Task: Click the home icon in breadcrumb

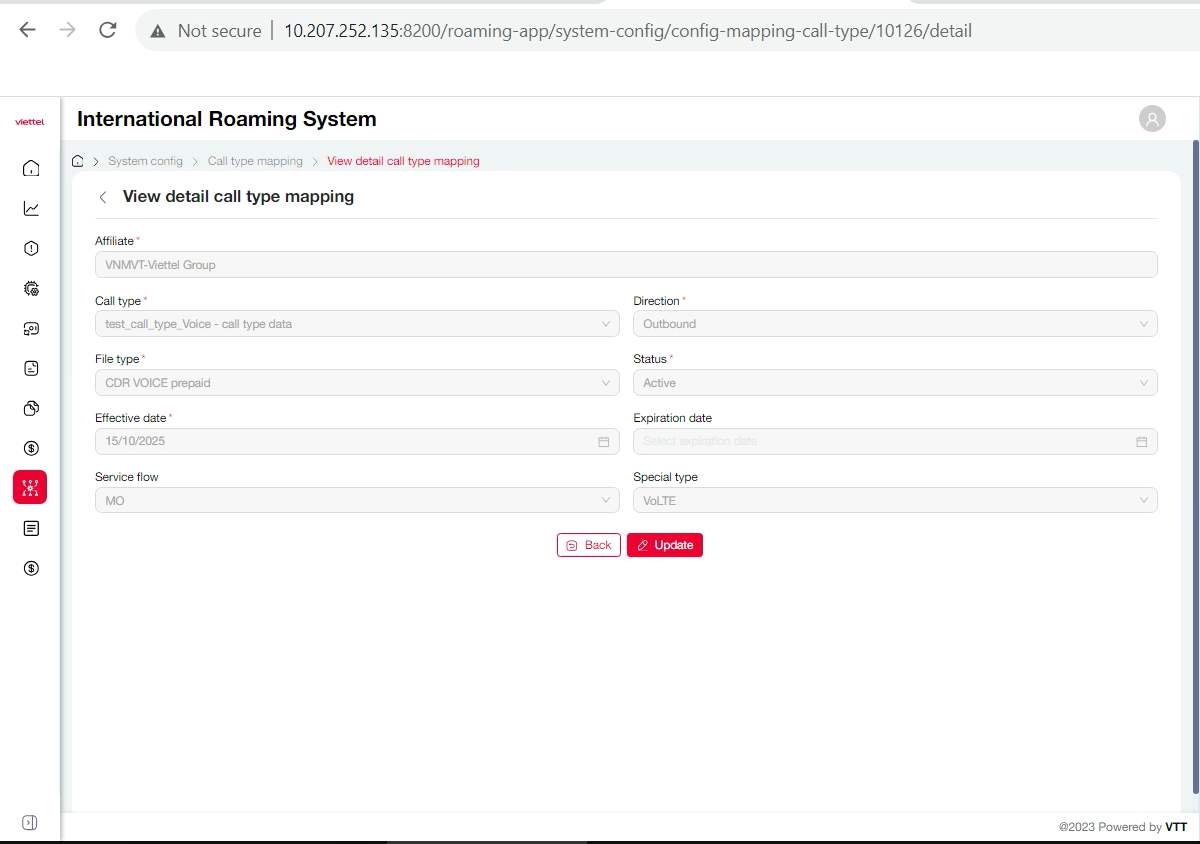Action: (x=78, y=161)
